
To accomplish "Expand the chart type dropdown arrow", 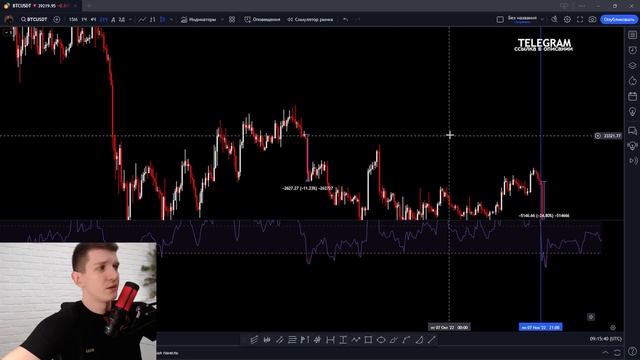I will (x=171, y=20).
